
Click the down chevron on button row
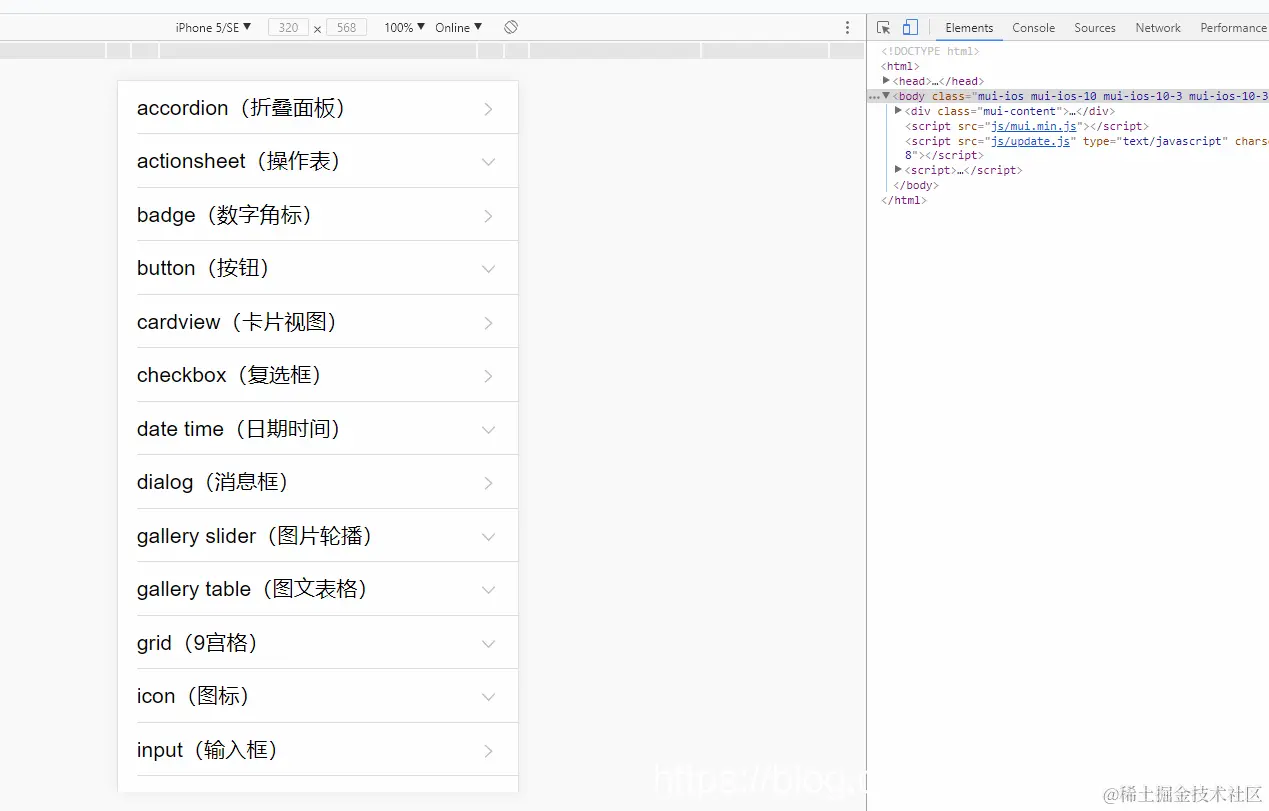click(488, 269)
